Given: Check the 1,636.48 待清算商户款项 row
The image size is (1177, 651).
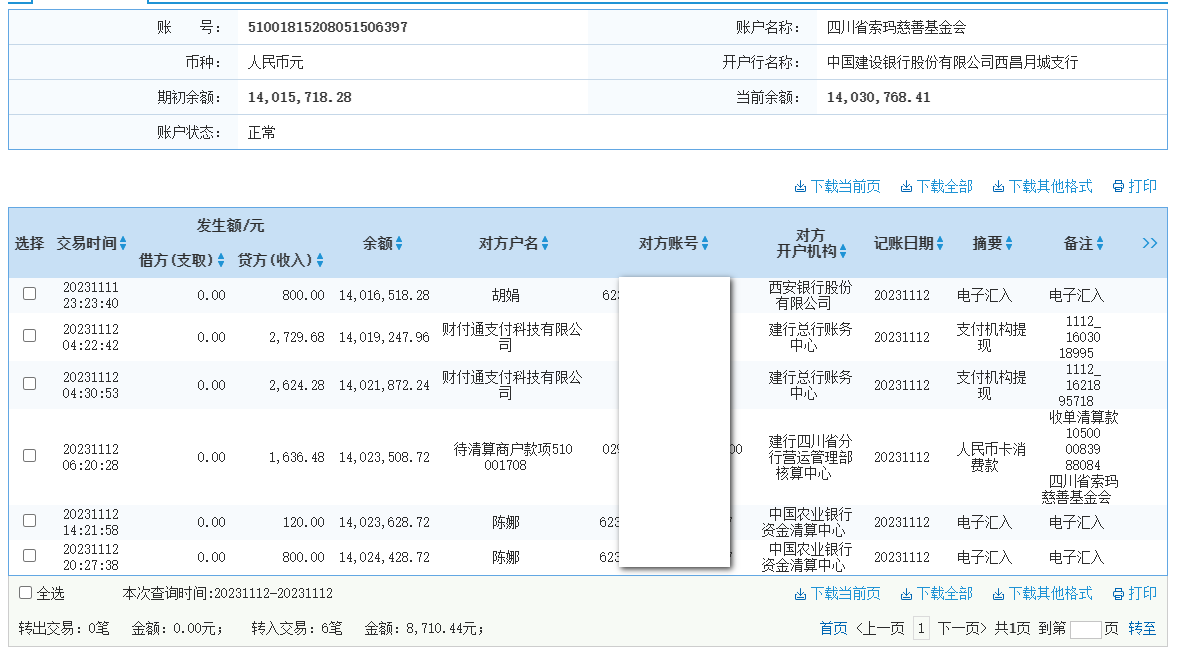Looking at the screenshot, I should [29, 456].
